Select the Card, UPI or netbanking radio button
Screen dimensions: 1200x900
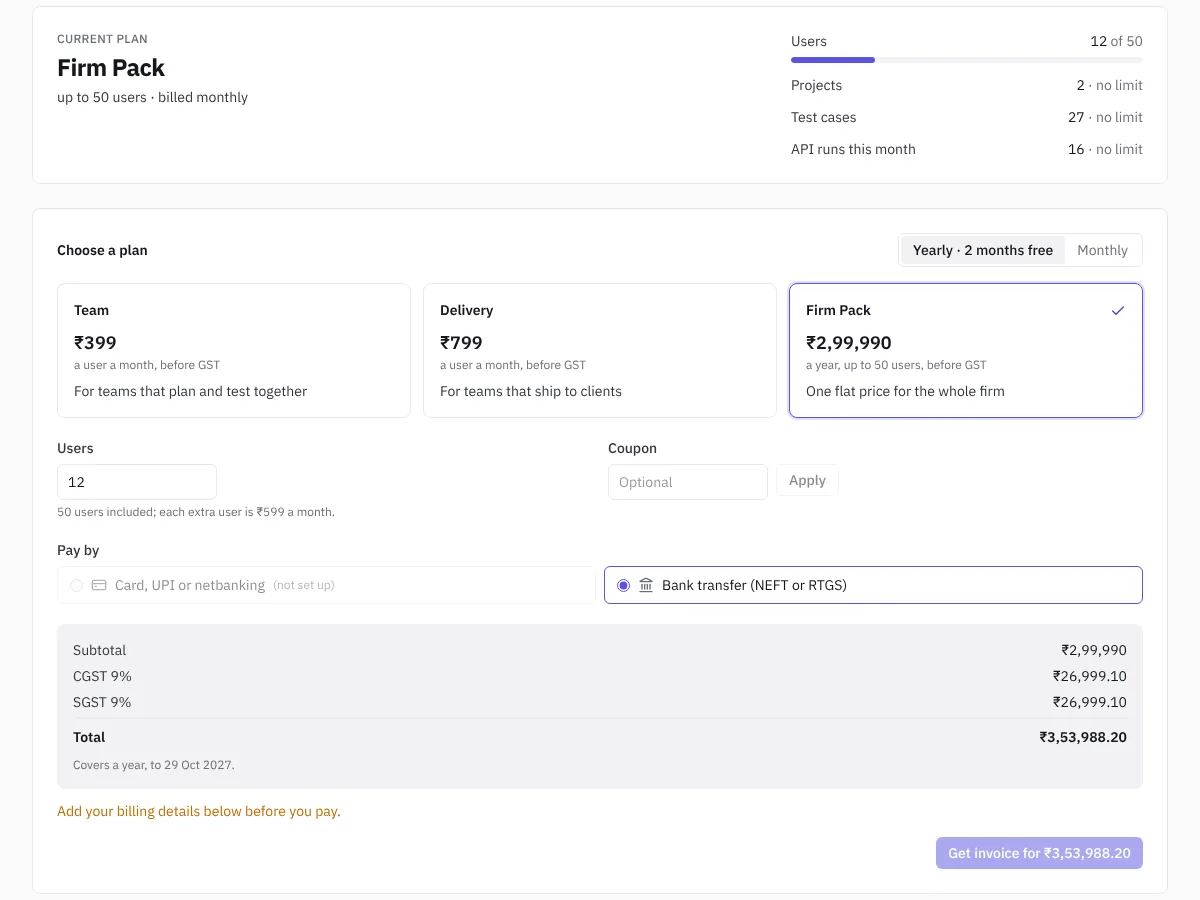pyautogui.click(x=77, y=585)
